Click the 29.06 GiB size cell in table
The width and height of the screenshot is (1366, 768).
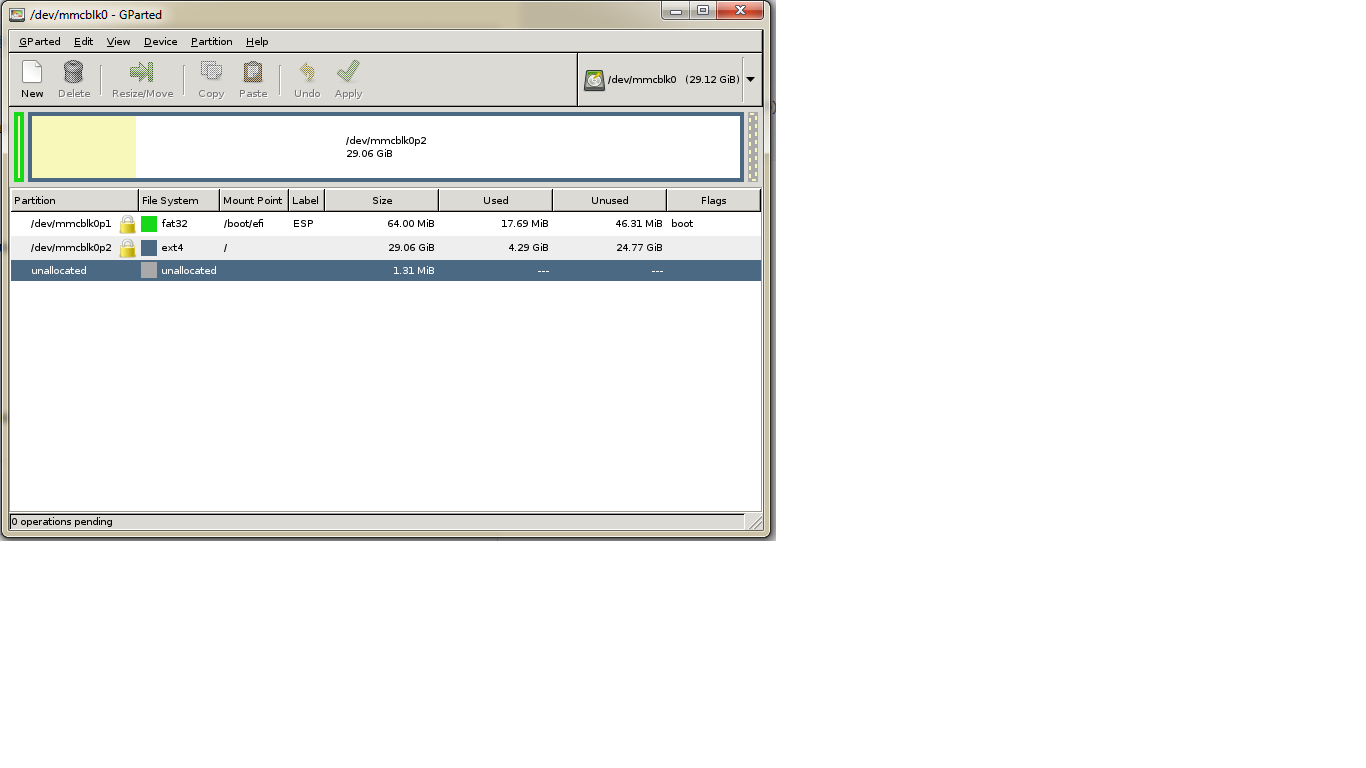pos(412,248)
